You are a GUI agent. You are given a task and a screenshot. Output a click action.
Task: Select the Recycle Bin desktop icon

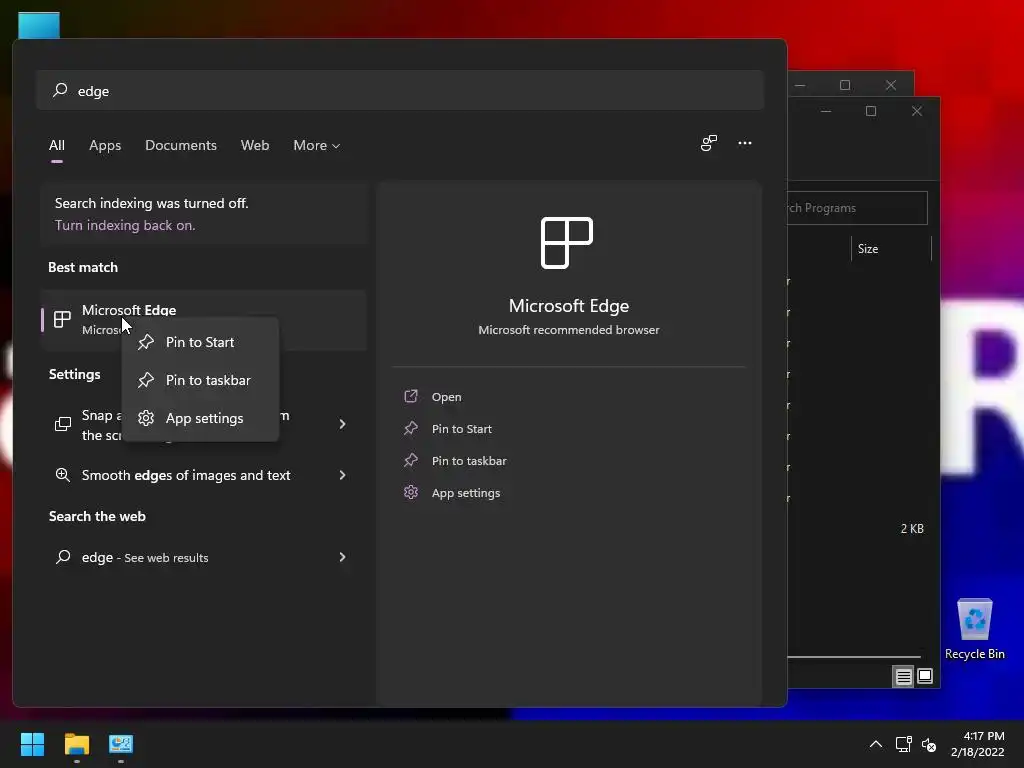click(974, 629)
